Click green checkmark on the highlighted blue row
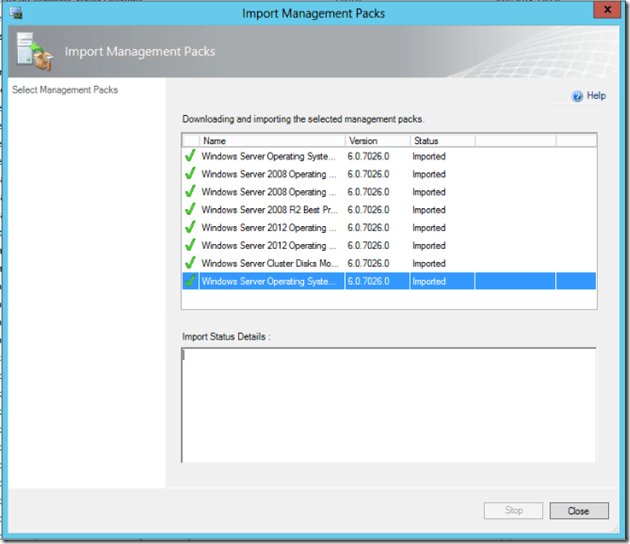This screenshot has height=544, width=630. 190,282
